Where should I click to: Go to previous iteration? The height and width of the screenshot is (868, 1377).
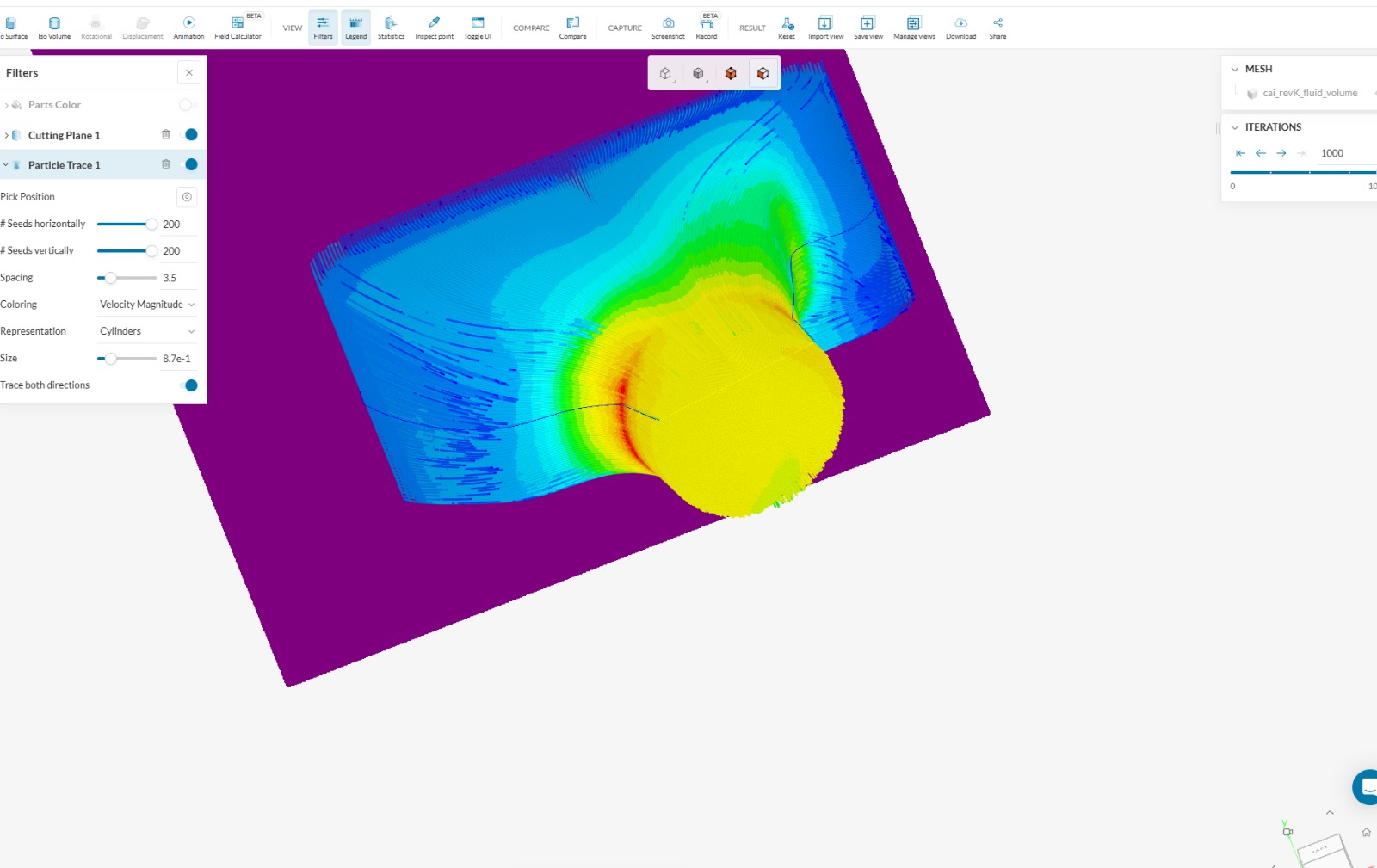point(1261,153)
